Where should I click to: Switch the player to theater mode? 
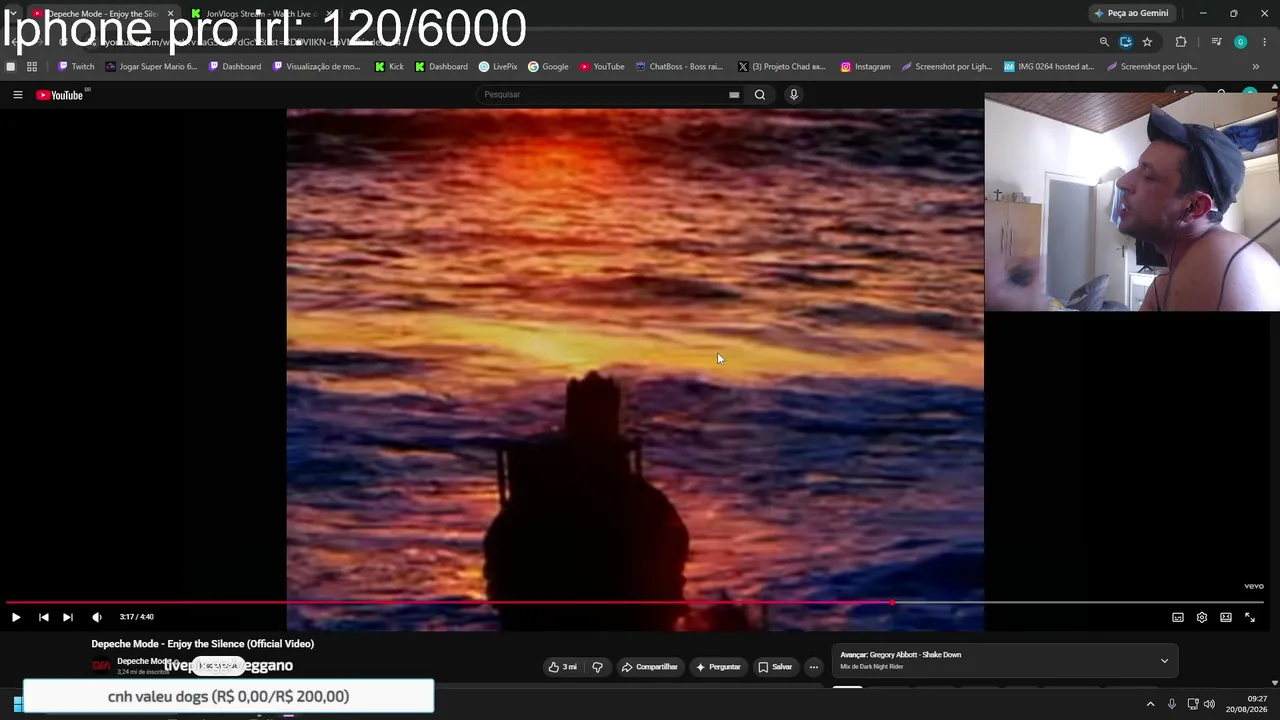coord(1226,617)
